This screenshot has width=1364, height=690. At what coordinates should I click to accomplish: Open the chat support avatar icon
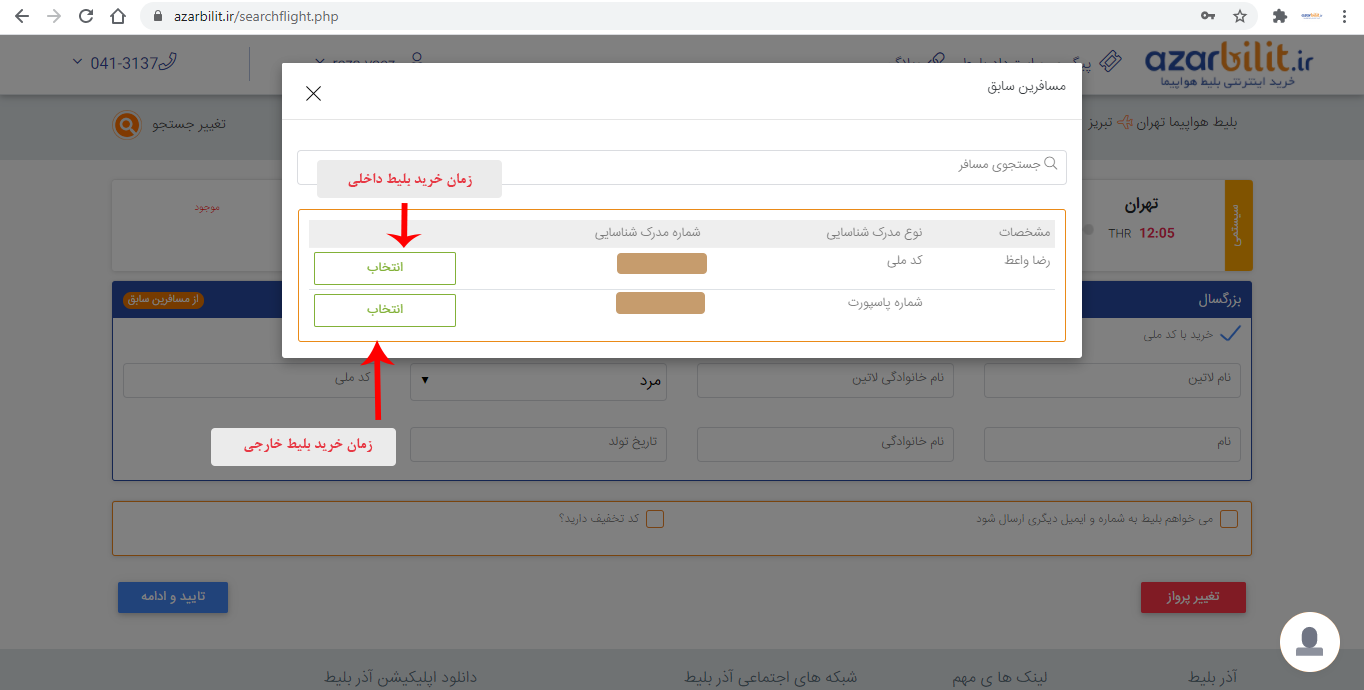(x=1309, y=641)
